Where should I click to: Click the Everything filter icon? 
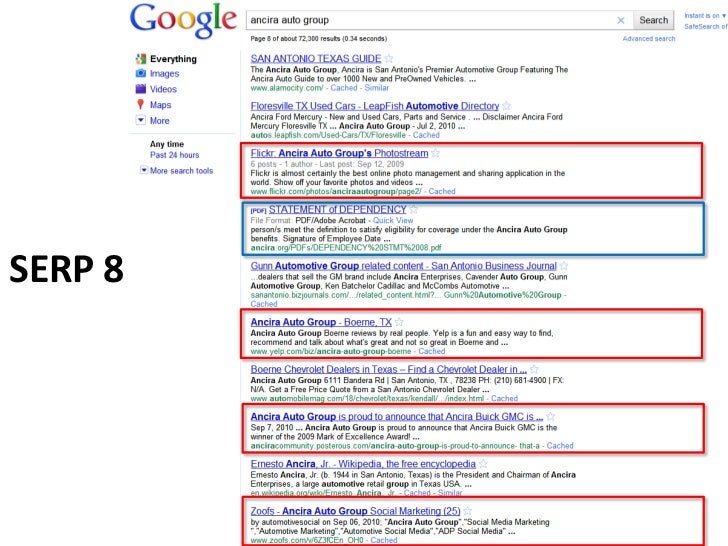141,59
